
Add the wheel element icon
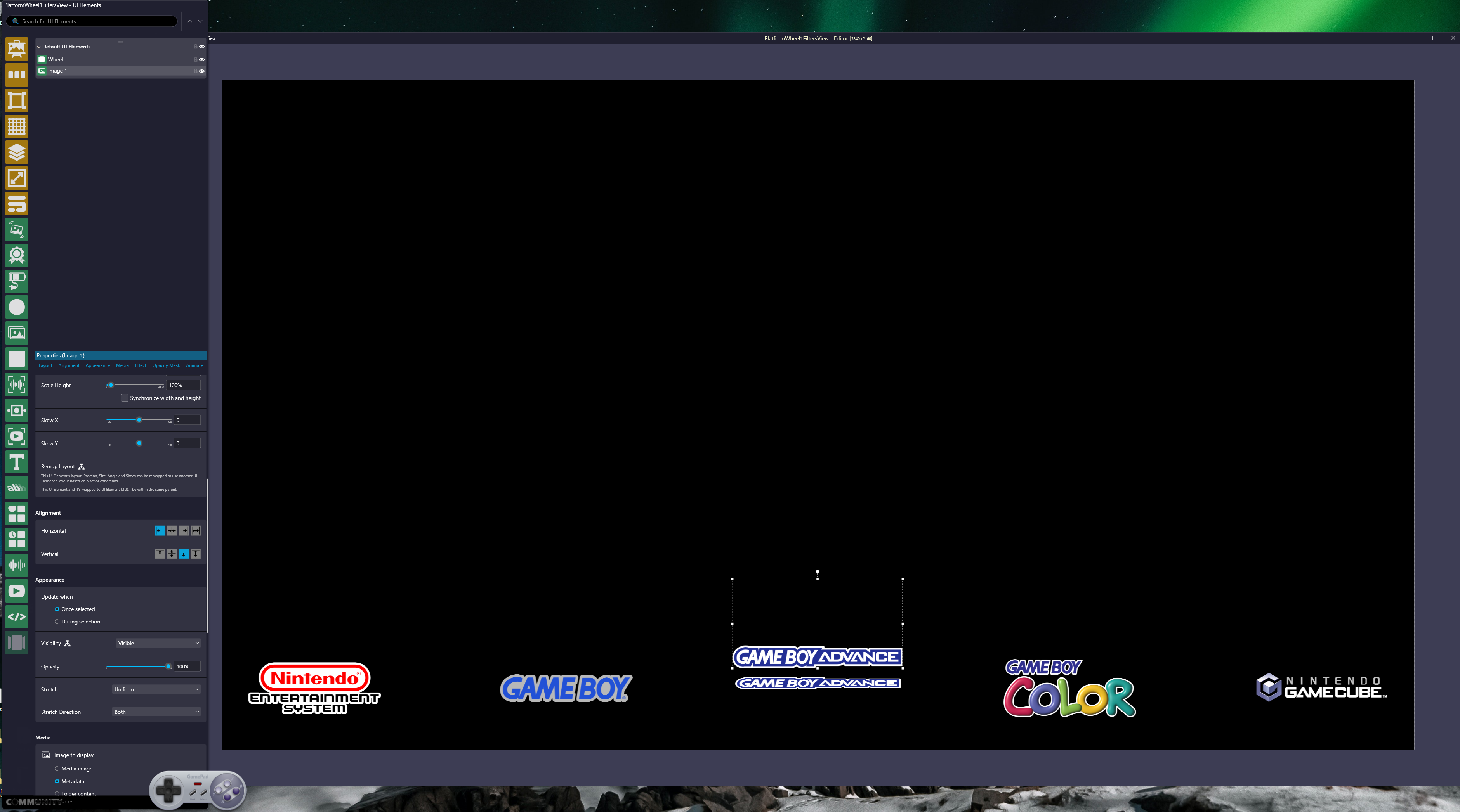tap(16, 643)
